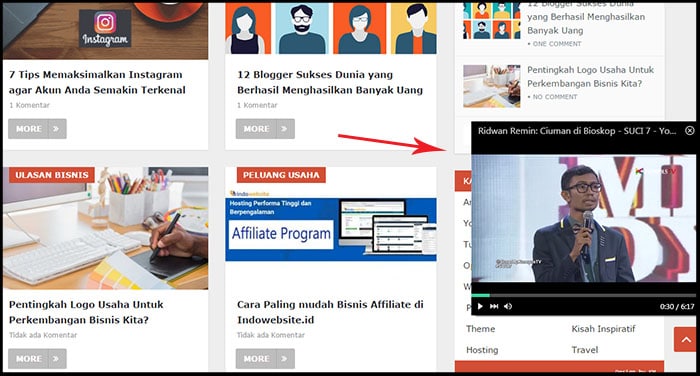Screen dimensions: 700x376
Task: Select the Hosting category
Action: [x=482, y=350]
